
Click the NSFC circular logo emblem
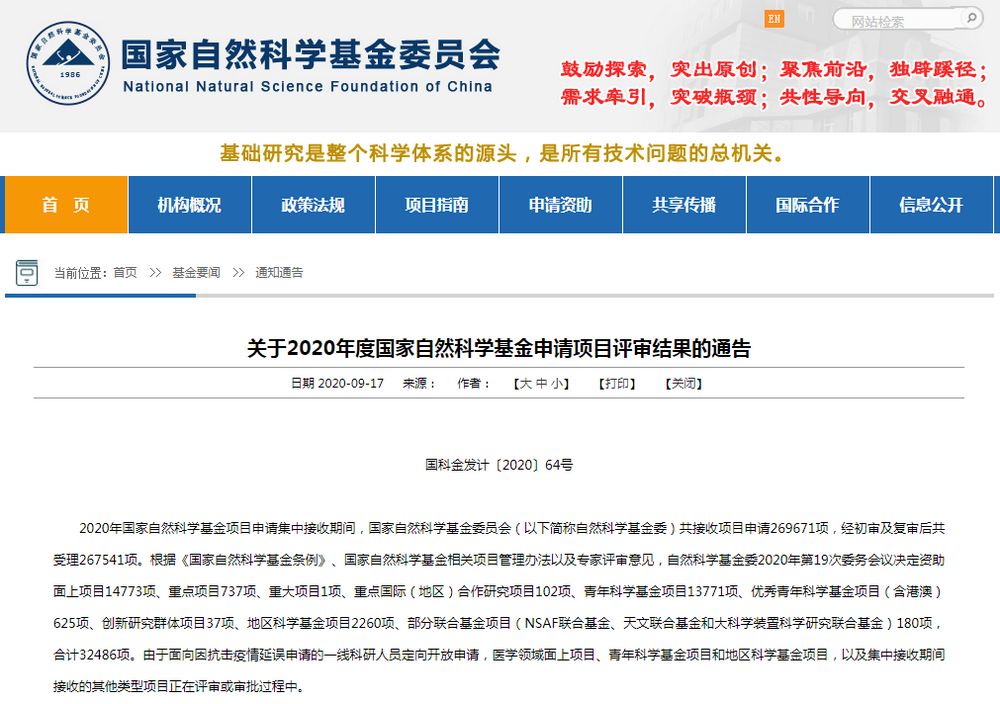tap(68, 62)
